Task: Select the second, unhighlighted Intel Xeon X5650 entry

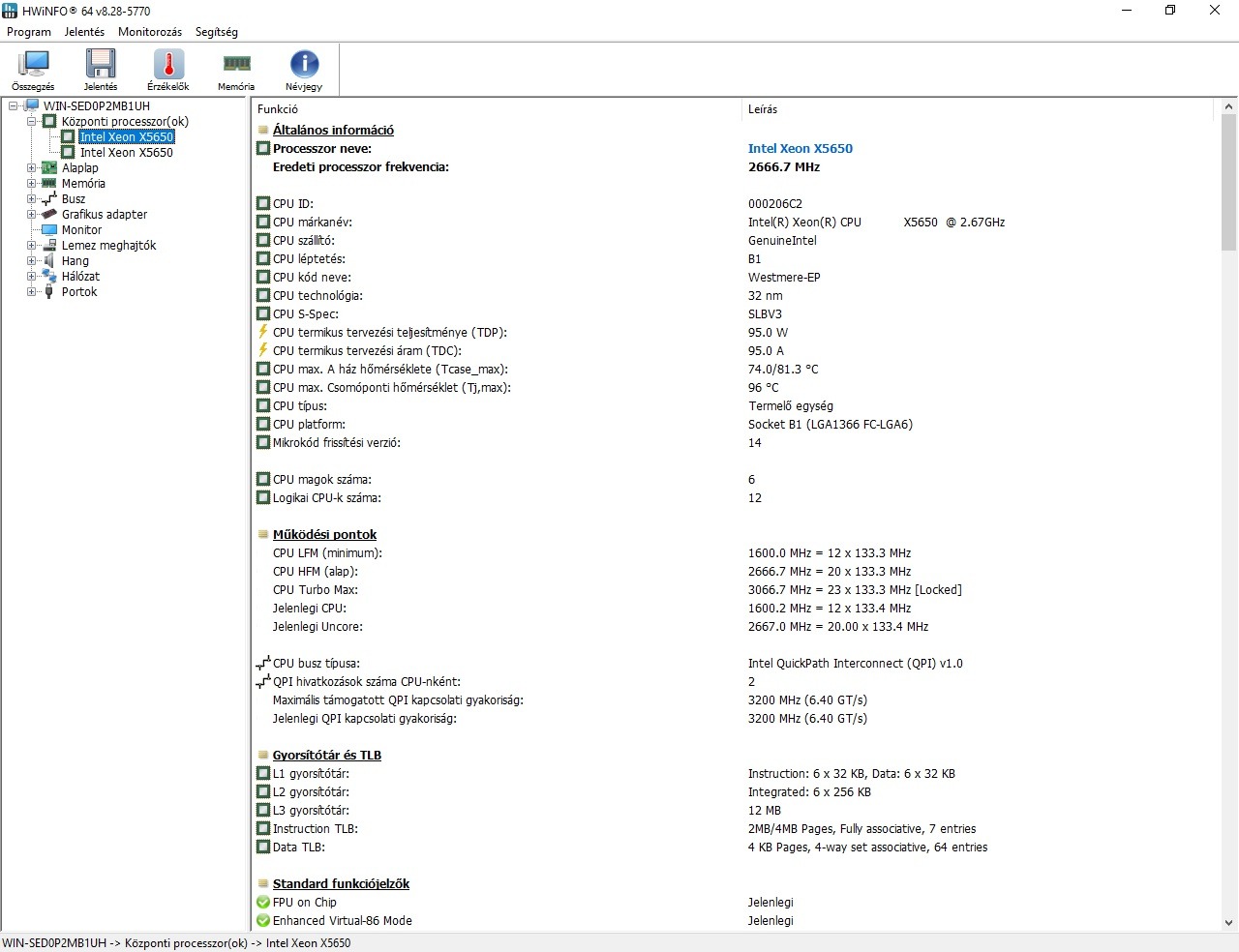Action: click(x=127, y=152)
